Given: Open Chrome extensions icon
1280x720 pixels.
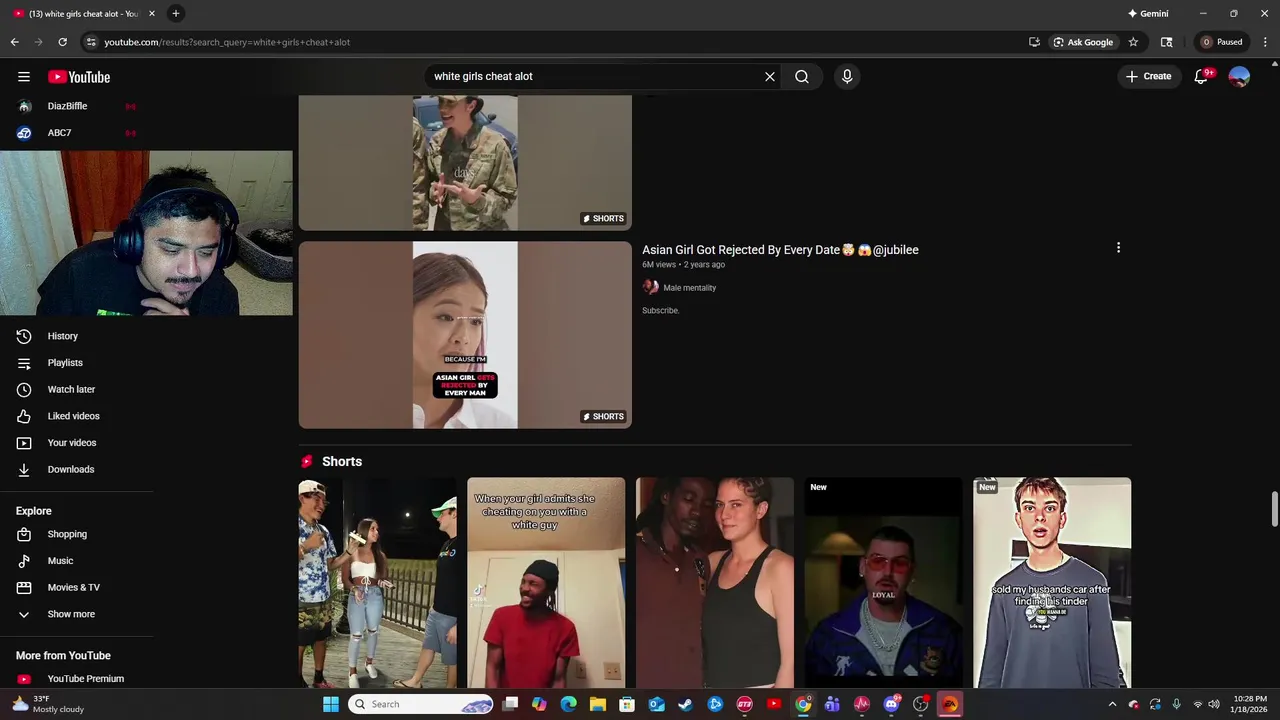Looking at the screenshot, I should [1166, 42].
